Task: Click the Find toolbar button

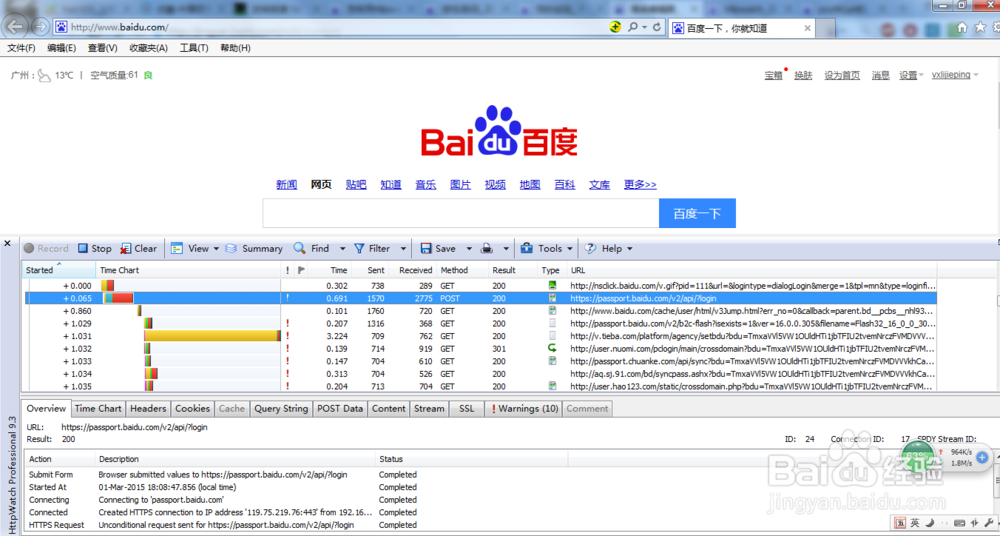Action: [x=312, y=248]
